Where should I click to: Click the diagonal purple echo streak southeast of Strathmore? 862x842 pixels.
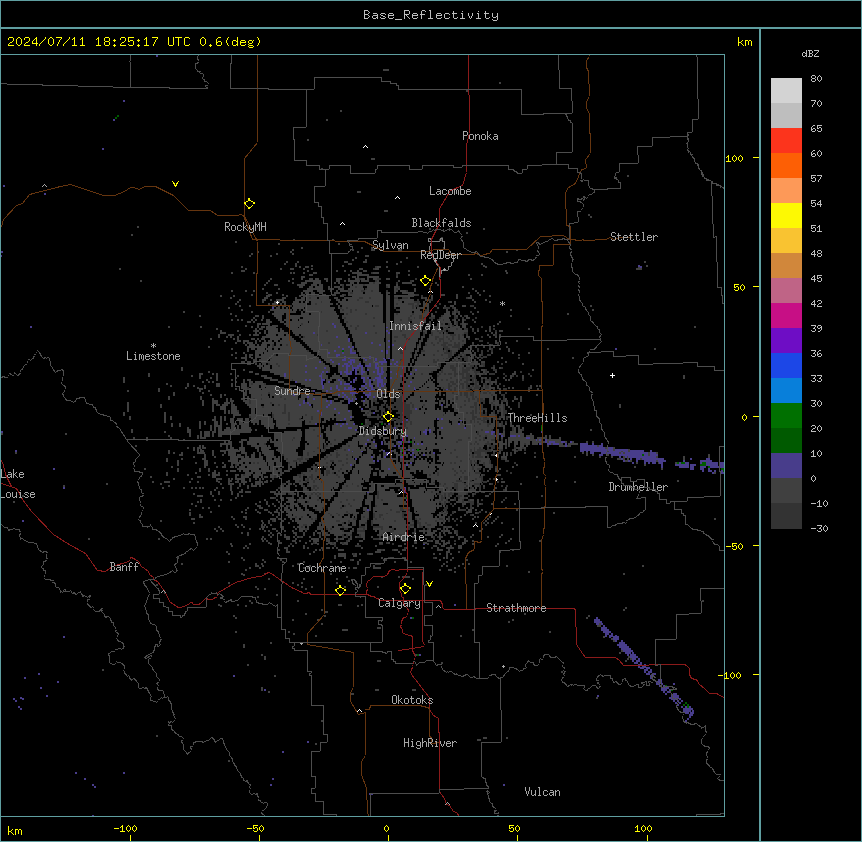643,667
